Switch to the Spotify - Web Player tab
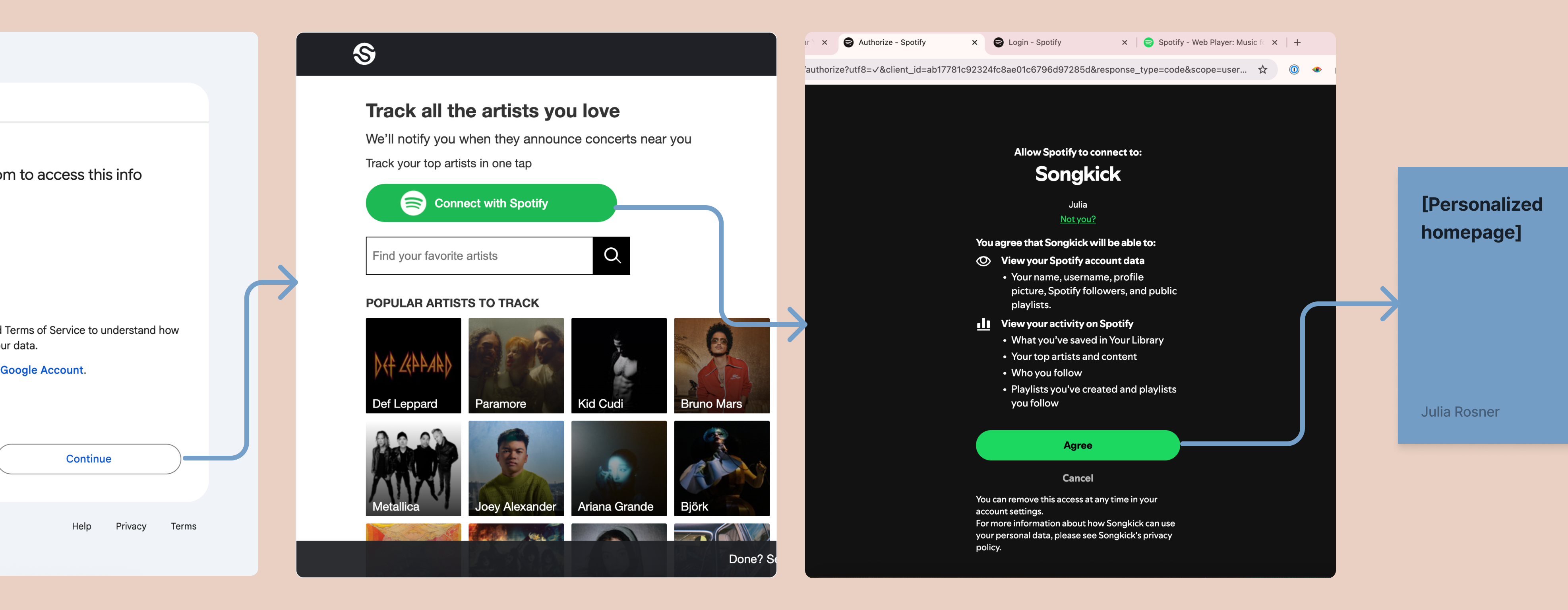The width and height of the screenshot is (1568, 610). (x=1211, y=43)
